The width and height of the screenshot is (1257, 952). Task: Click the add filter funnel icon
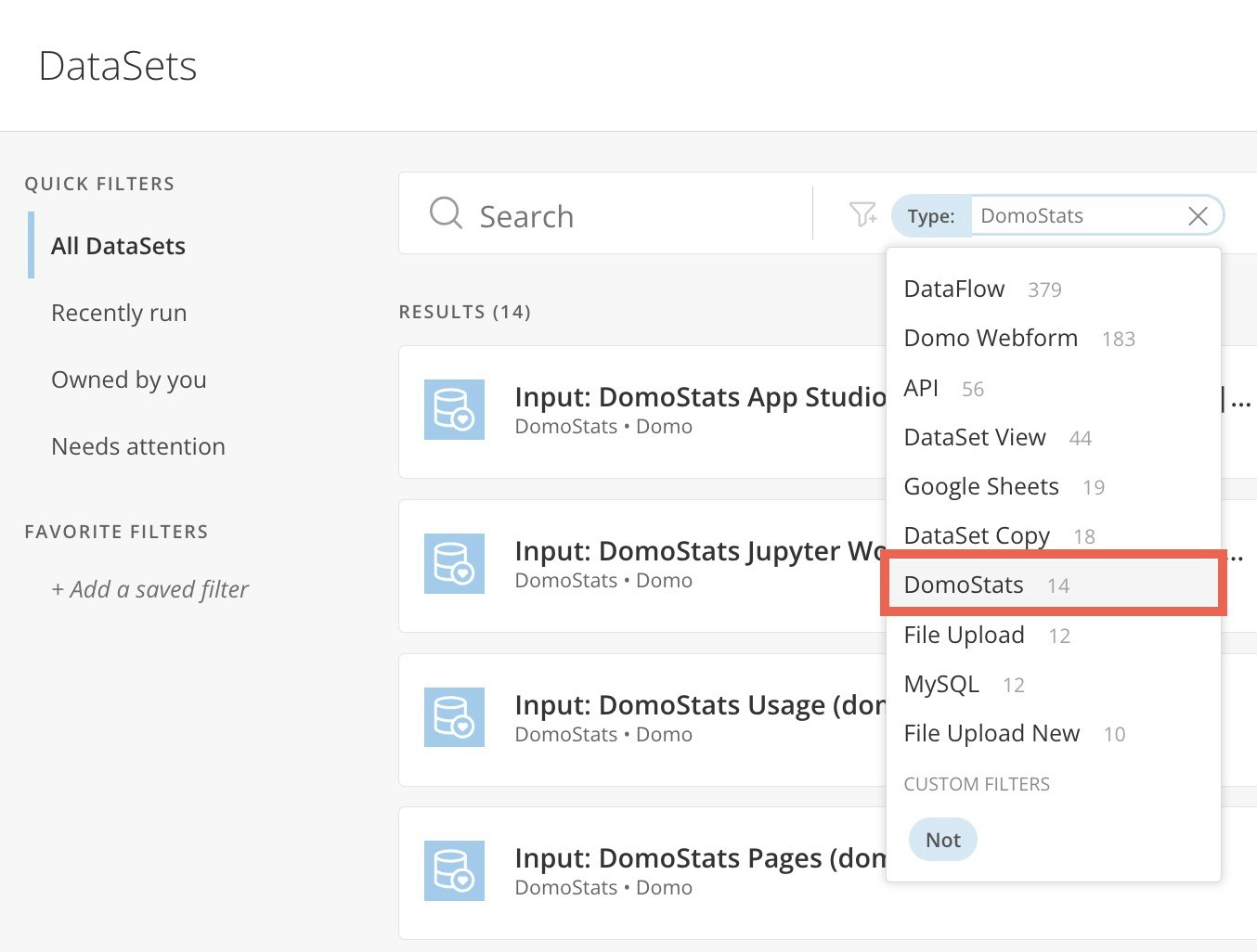pyautogui.click(x=862, y=214)
